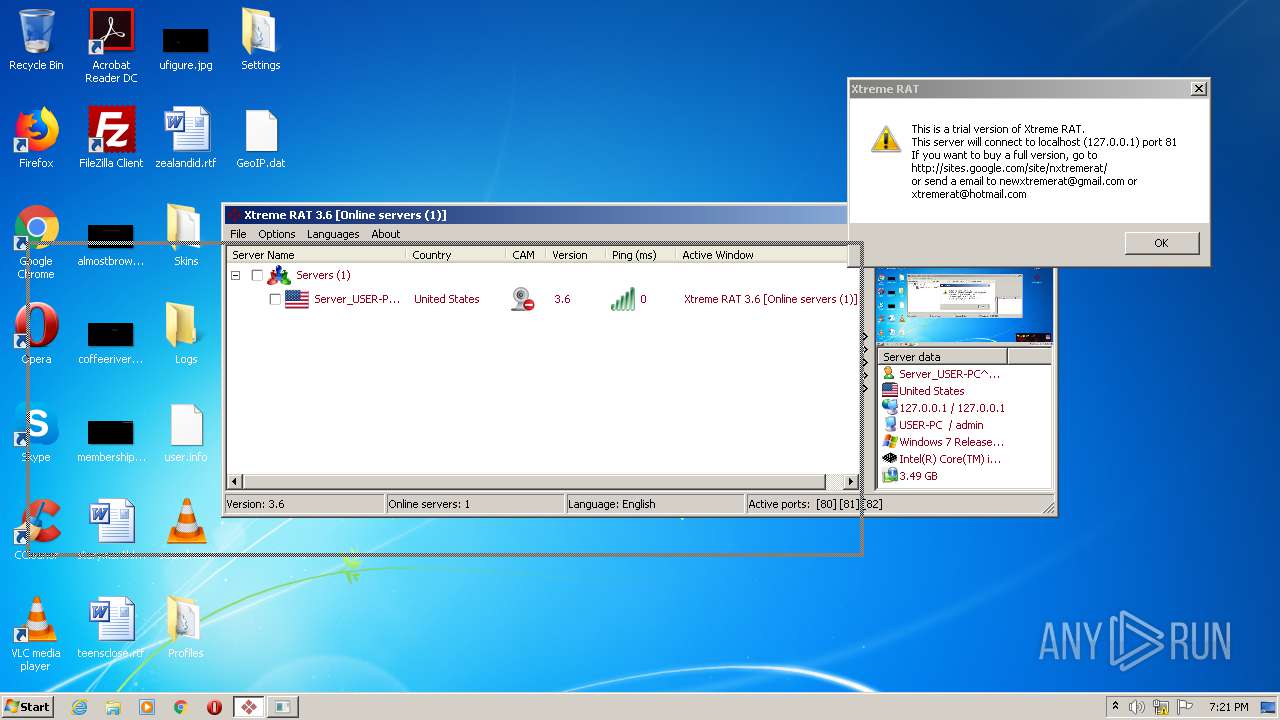
Task: Sort by the Ping (ms) column header
Action: [x=641, y=255]
